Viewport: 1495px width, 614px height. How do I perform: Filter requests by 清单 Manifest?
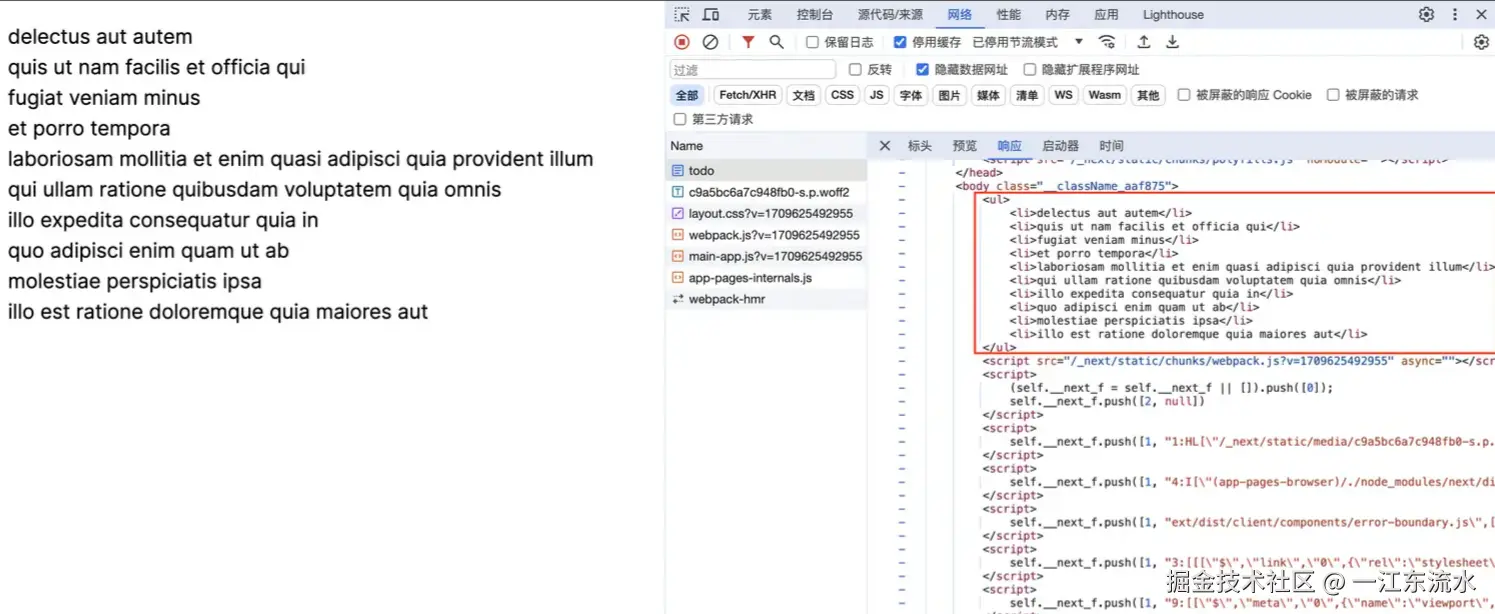1027,95
